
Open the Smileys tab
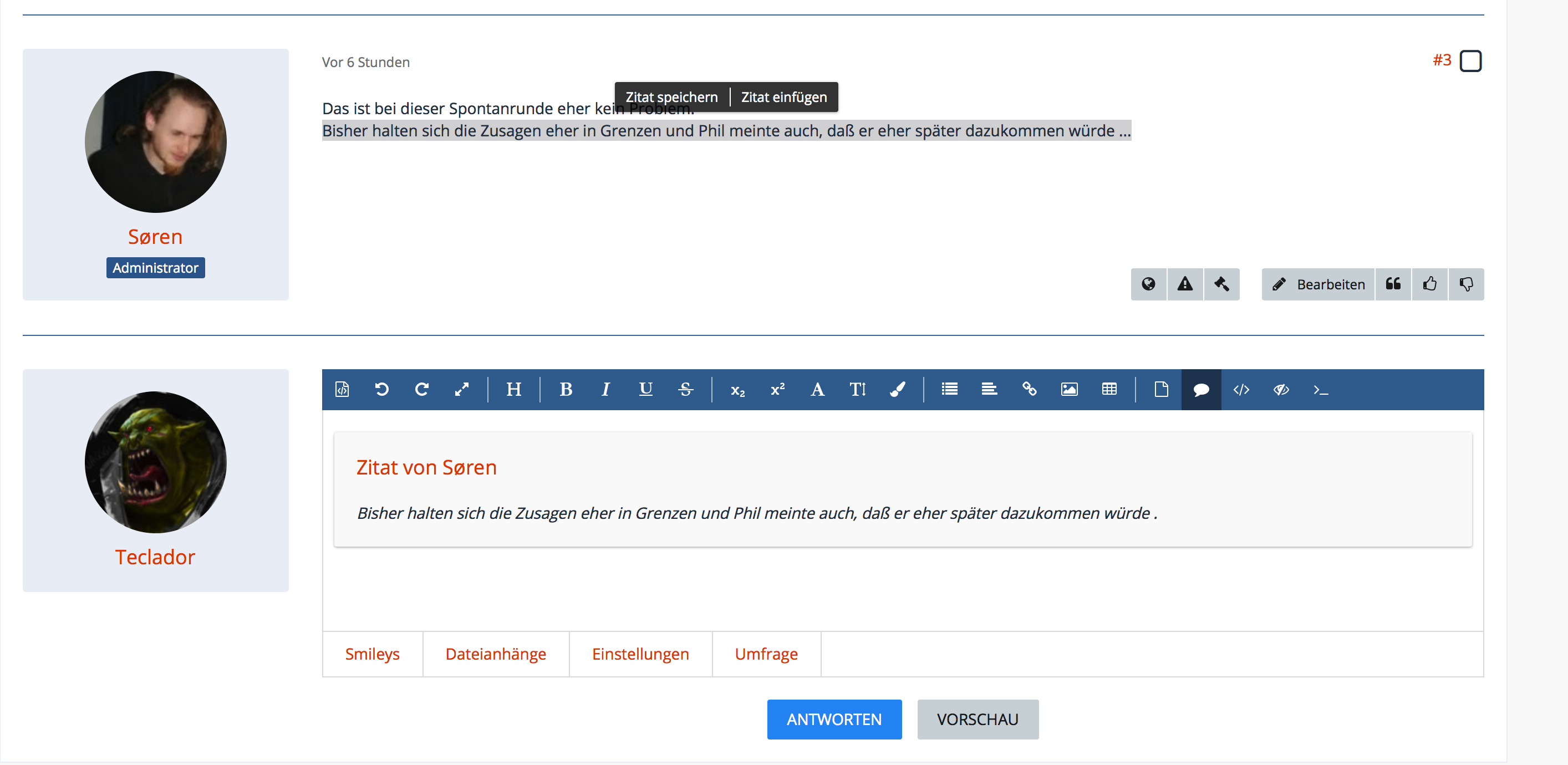coord(372,654)
